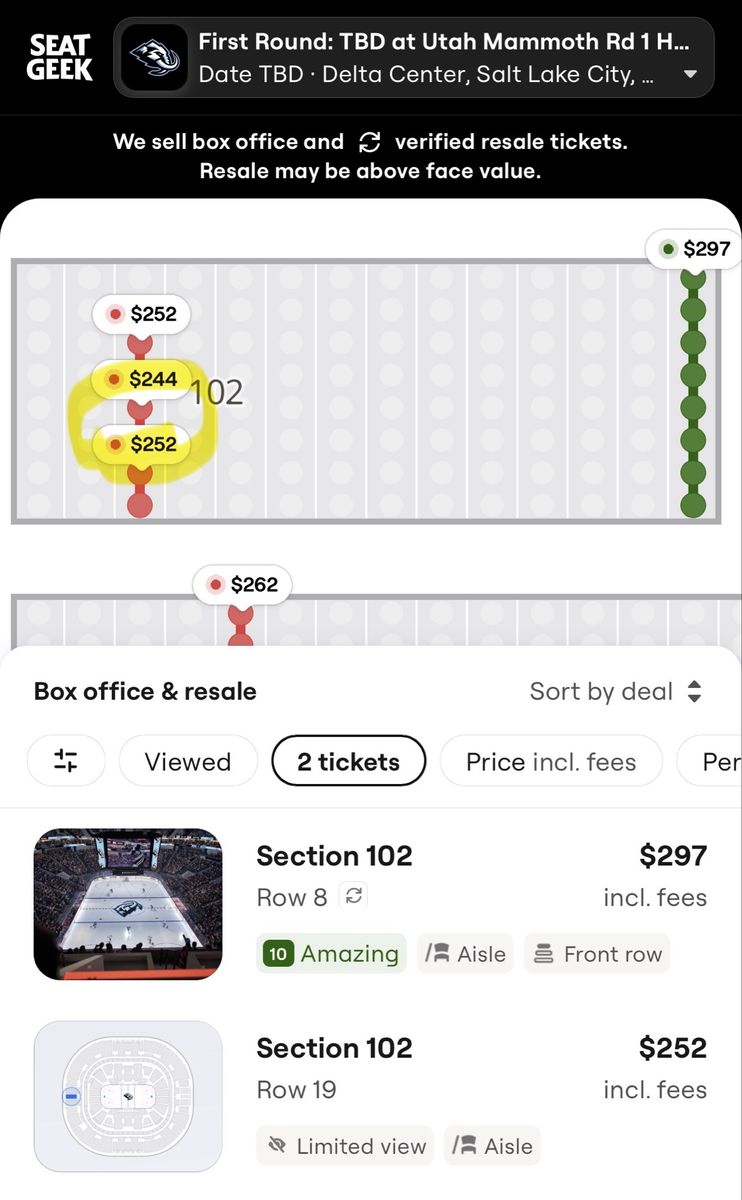Expand the event selector dropdown arrow
This screenshot has height=1200, width=742.
tap(690, 74)
